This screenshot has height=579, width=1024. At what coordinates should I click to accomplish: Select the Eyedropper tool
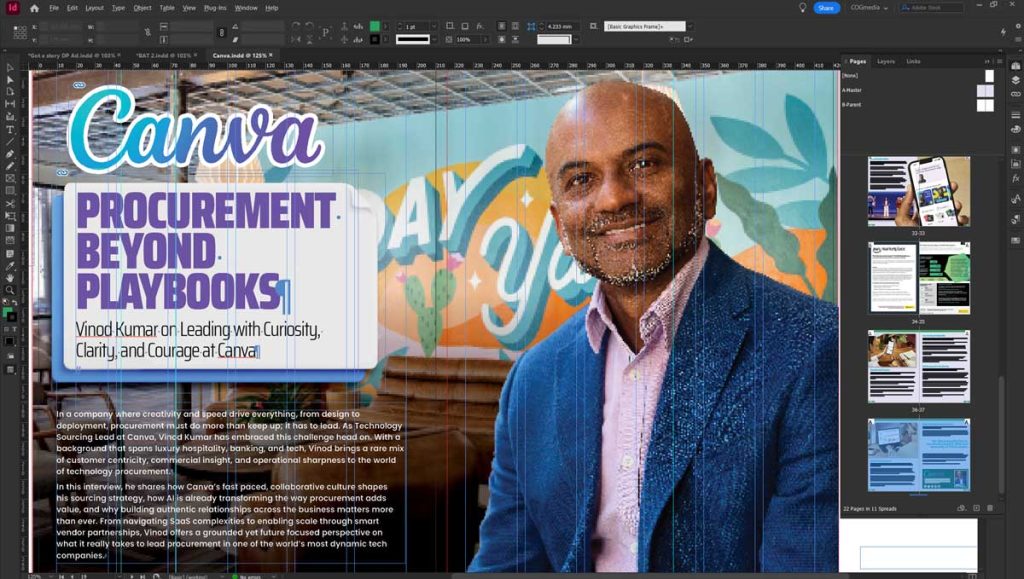[x=10, y=266]
